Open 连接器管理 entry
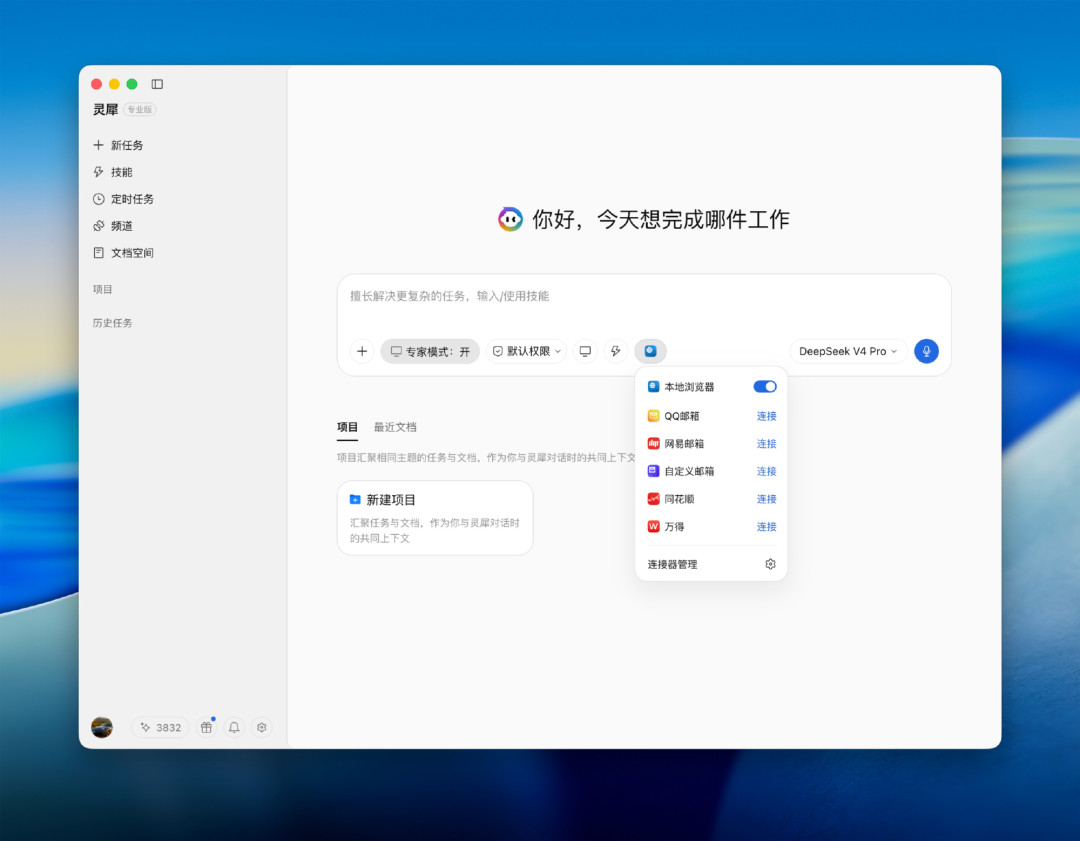The height and width of the screenshot is (841, 1080). (x=712, y=564)
